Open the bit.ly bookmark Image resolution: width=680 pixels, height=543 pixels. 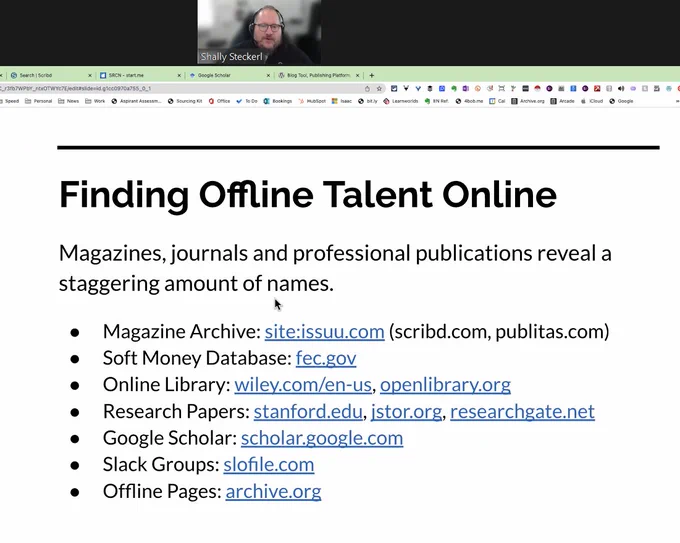[x=368, y=101]
